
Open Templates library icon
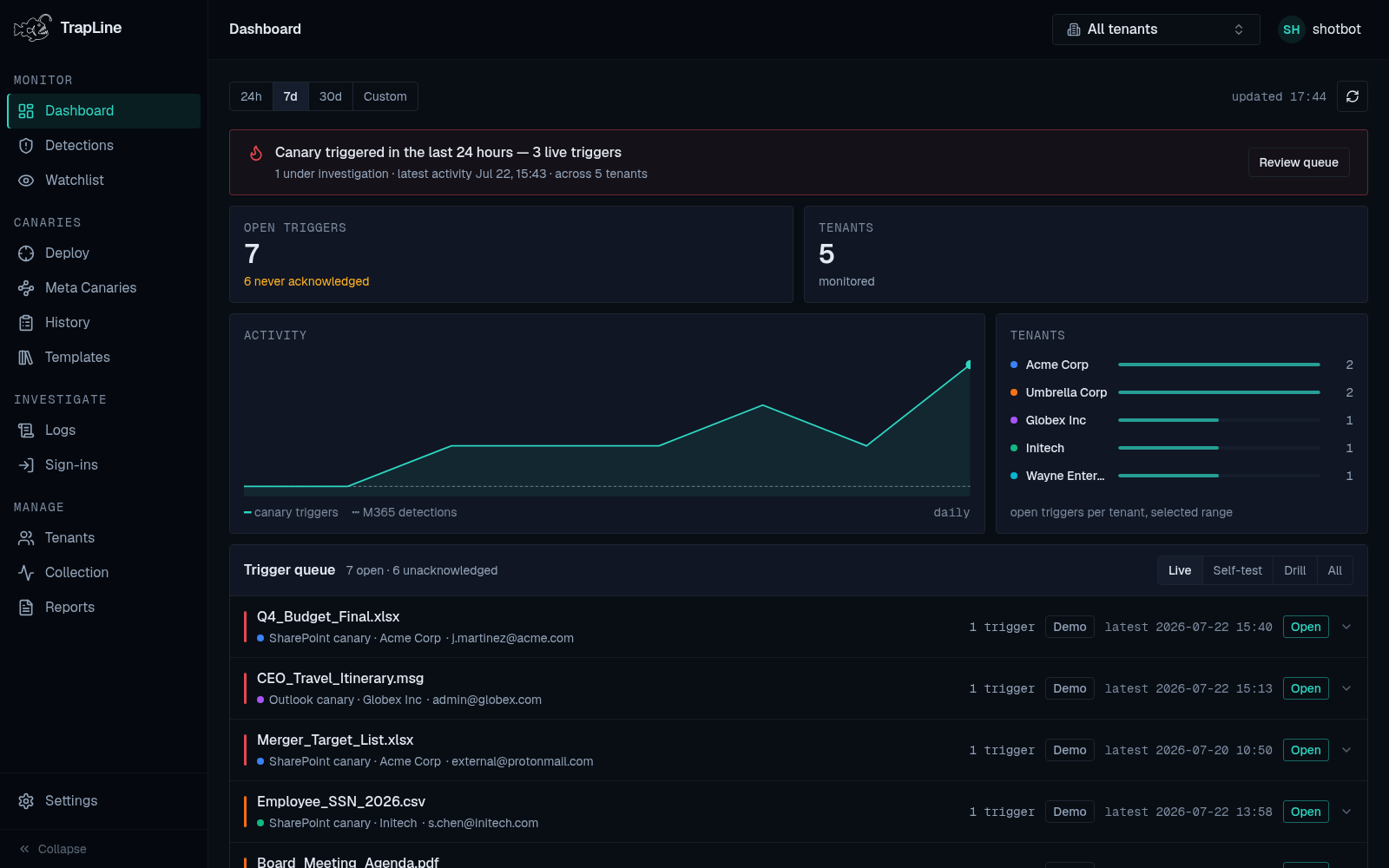tap(26, 358)
